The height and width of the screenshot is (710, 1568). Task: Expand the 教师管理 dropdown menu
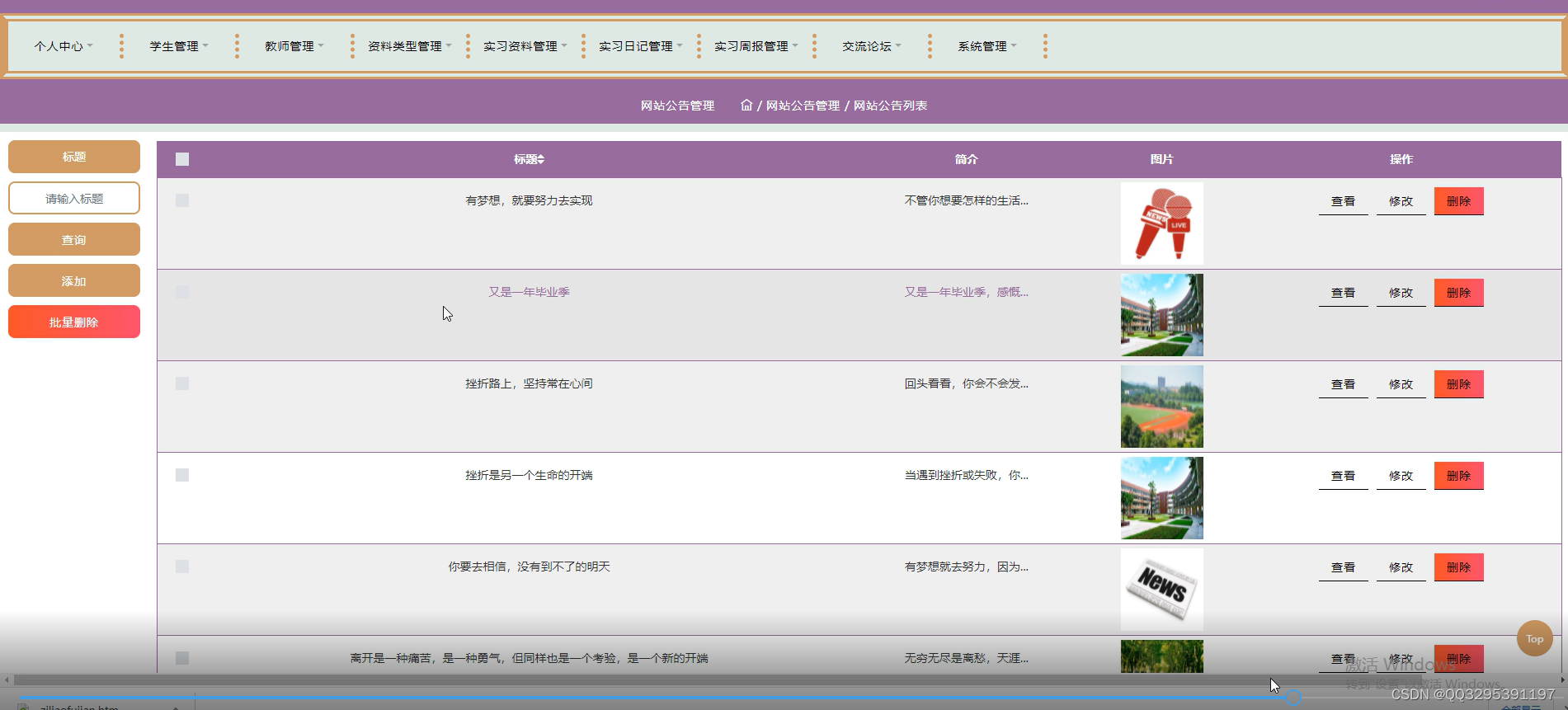click(x=294, y=46)
